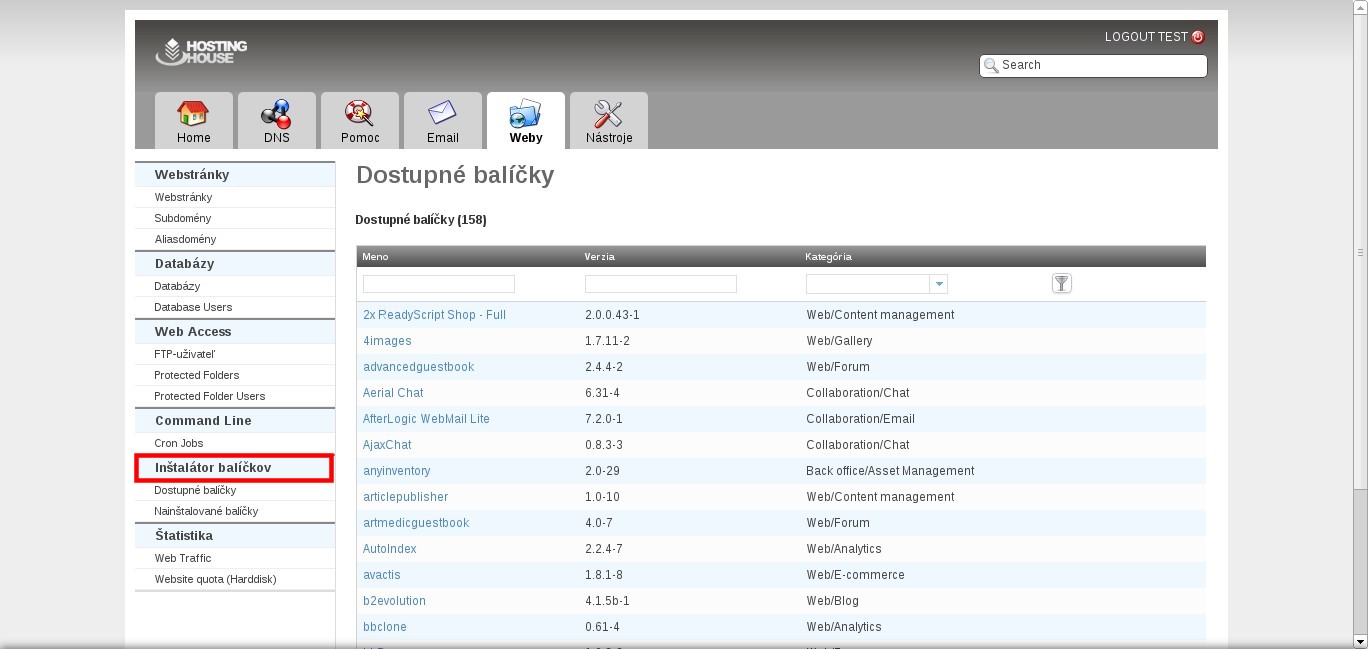Viewport: 1368px width, 649px height.
Task: Click the Email envelope icon
Action: tap(442, 113)
